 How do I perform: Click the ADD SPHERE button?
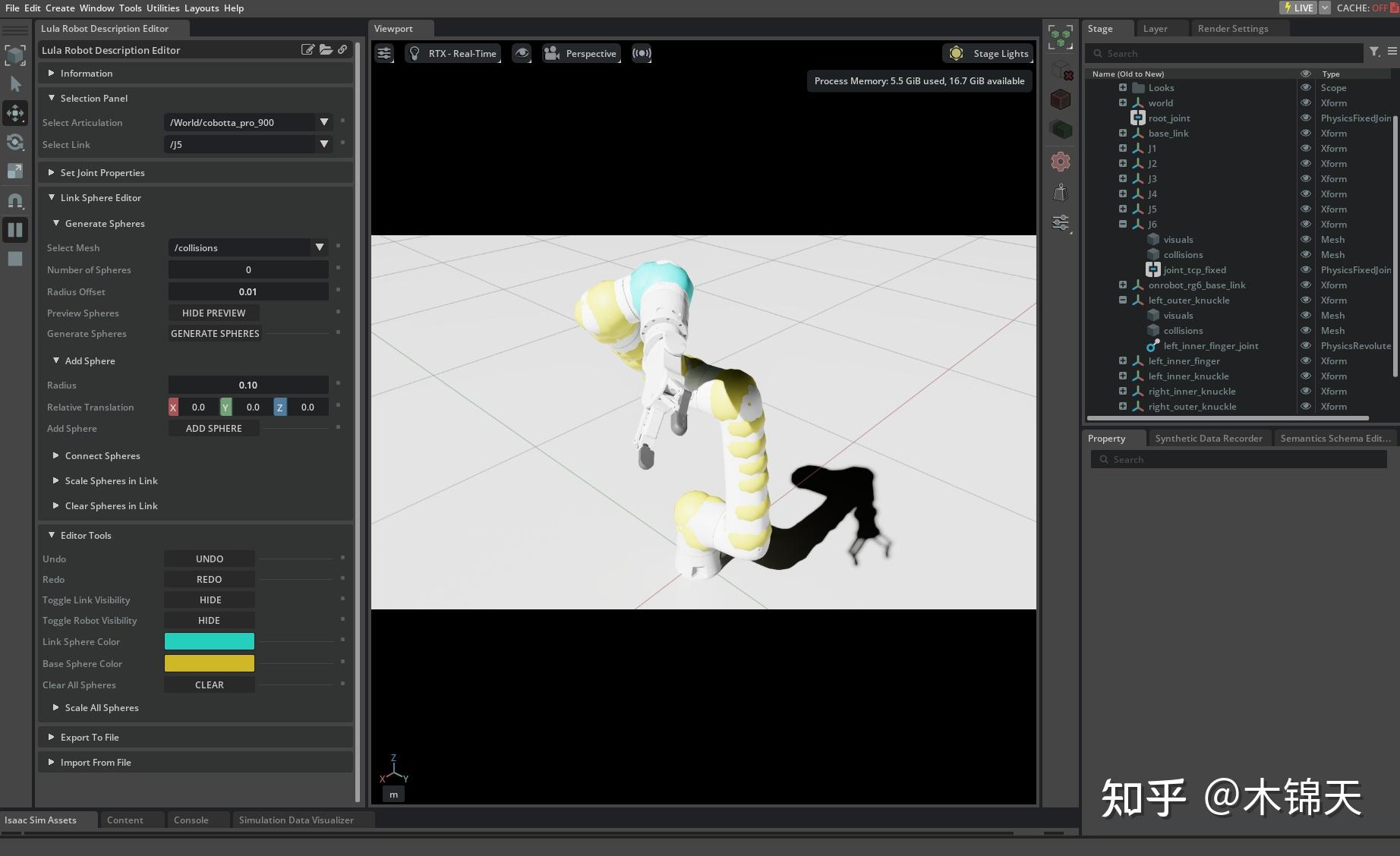213,428
